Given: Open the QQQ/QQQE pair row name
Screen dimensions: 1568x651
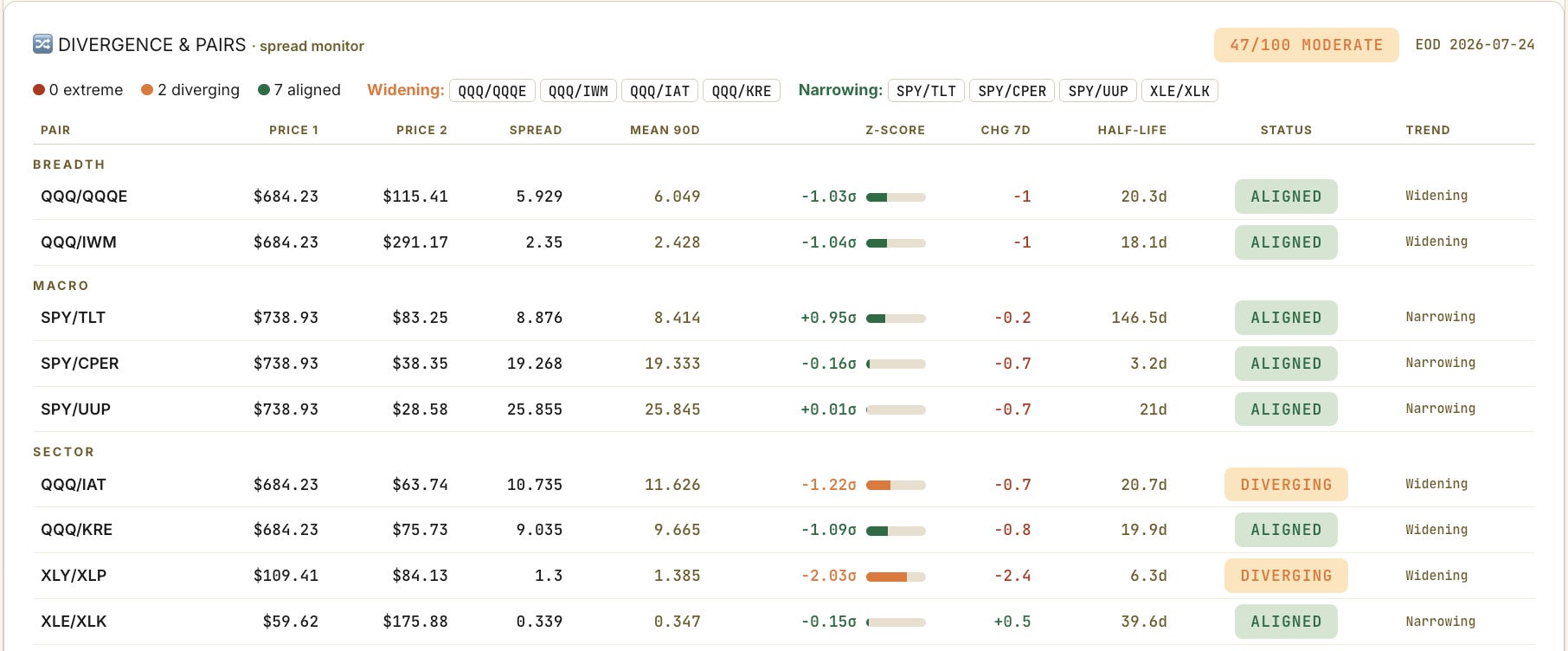Looking at the screenshot, I should [84, 197].
